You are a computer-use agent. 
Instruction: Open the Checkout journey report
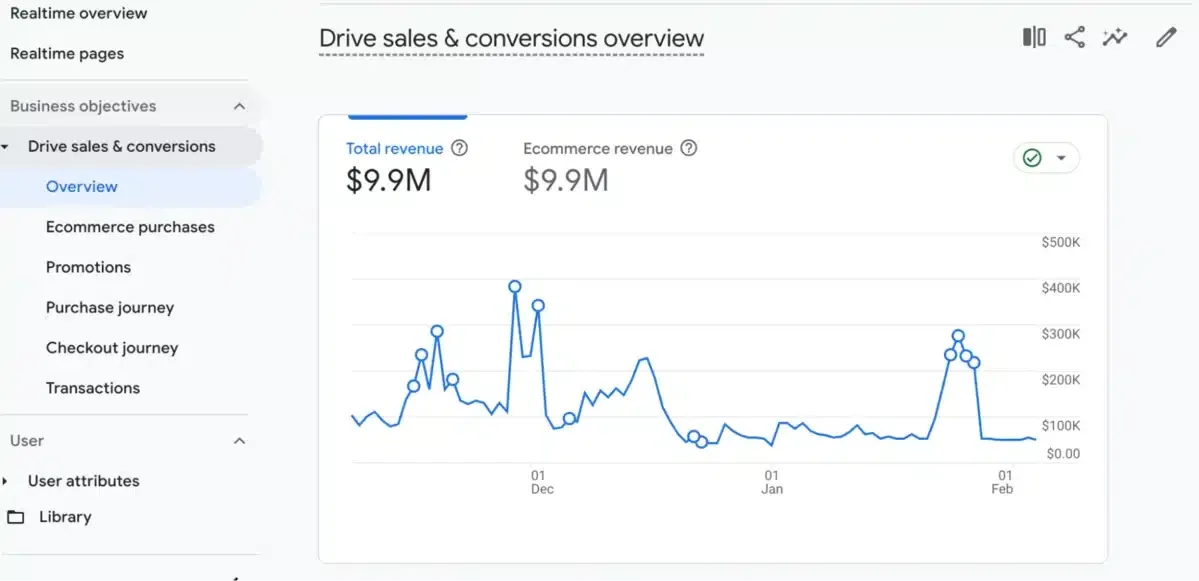point(112,347)
